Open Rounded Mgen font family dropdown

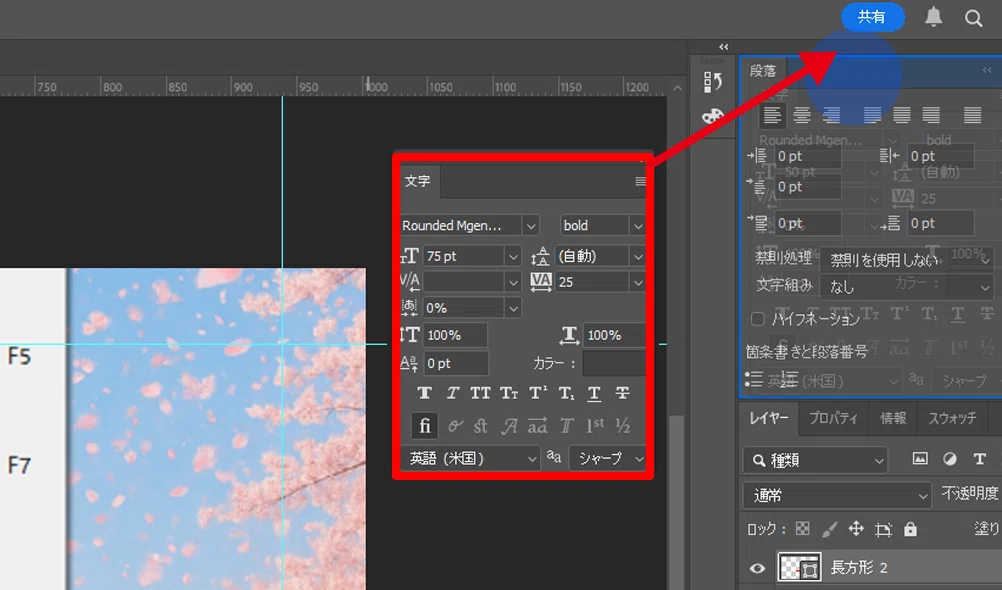point(530,226)
